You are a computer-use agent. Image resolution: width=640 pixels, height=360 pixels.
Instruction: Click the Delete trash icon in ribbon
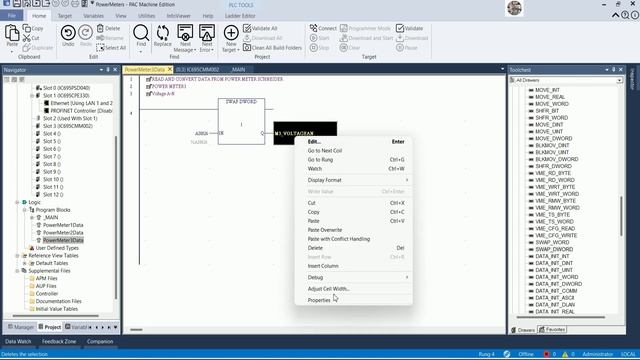[x=100, y=28]
